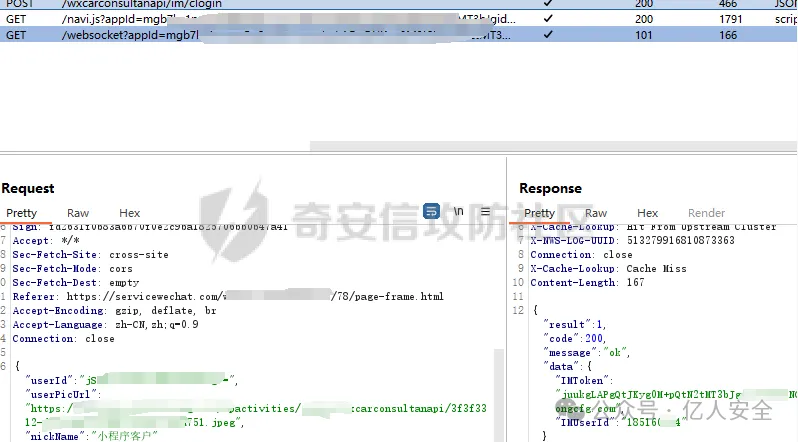Open the Response Render tab
Image resolution: width=798 pixels, height=442 pixels.
click(706, 213)
